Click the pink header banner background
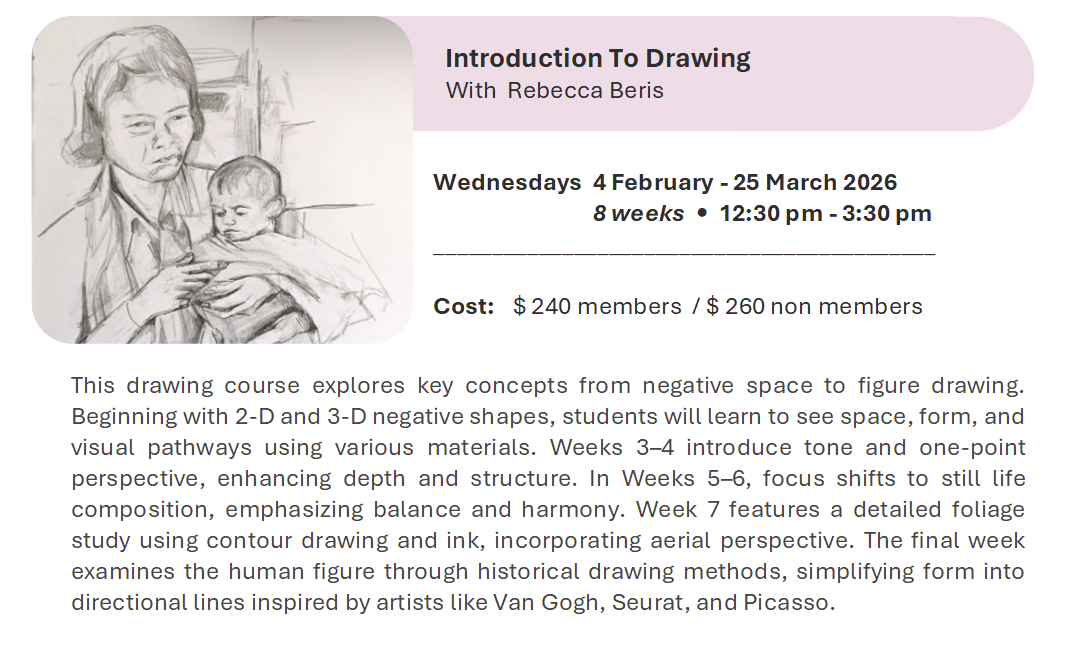This screenshot has height=651, width=1074. (x=900, y=75)
